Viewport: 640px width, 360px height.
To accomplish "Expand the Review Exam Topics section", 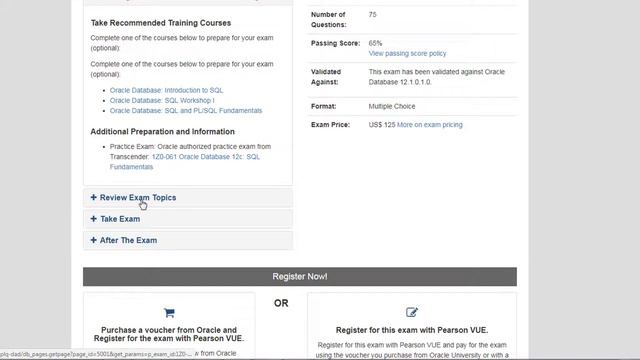I will click(188, 198).
